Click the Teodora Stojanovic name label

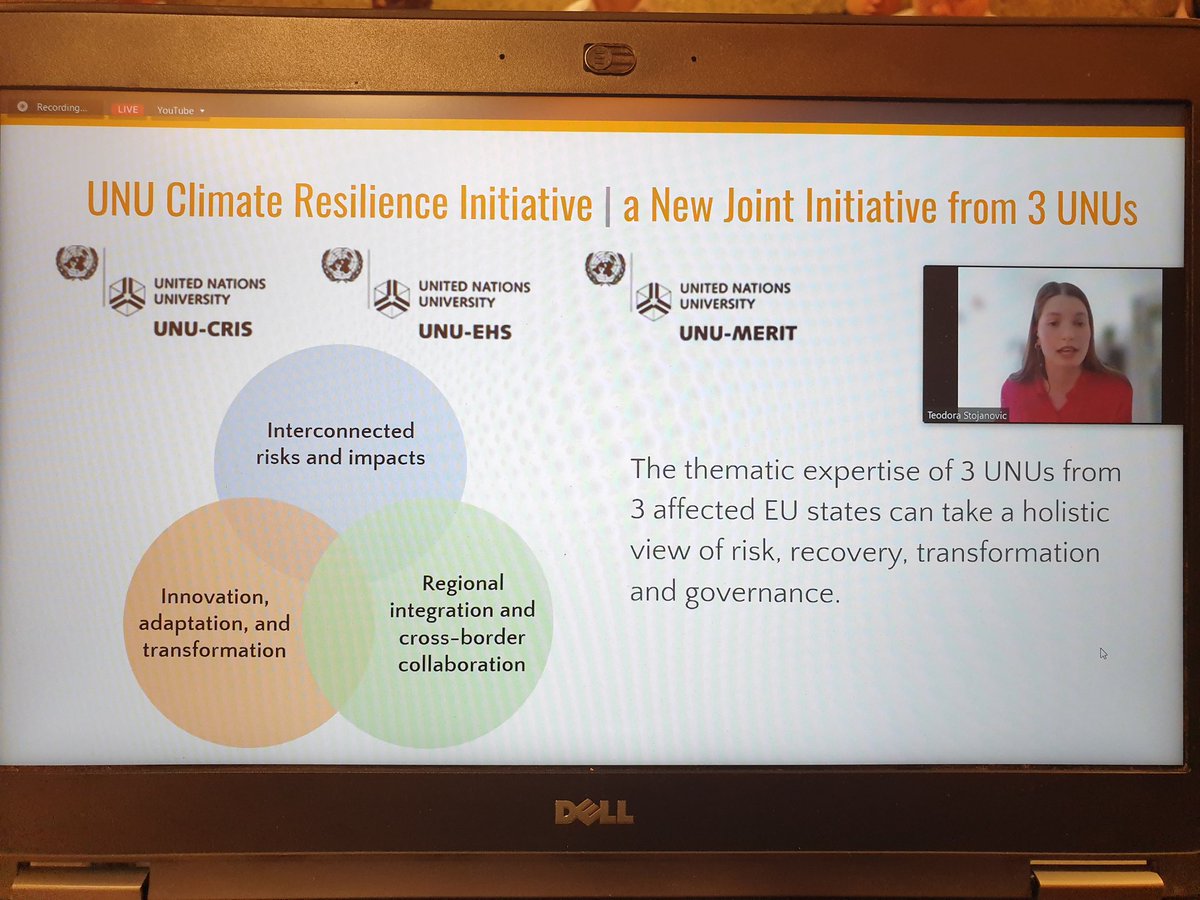[968, 415]
